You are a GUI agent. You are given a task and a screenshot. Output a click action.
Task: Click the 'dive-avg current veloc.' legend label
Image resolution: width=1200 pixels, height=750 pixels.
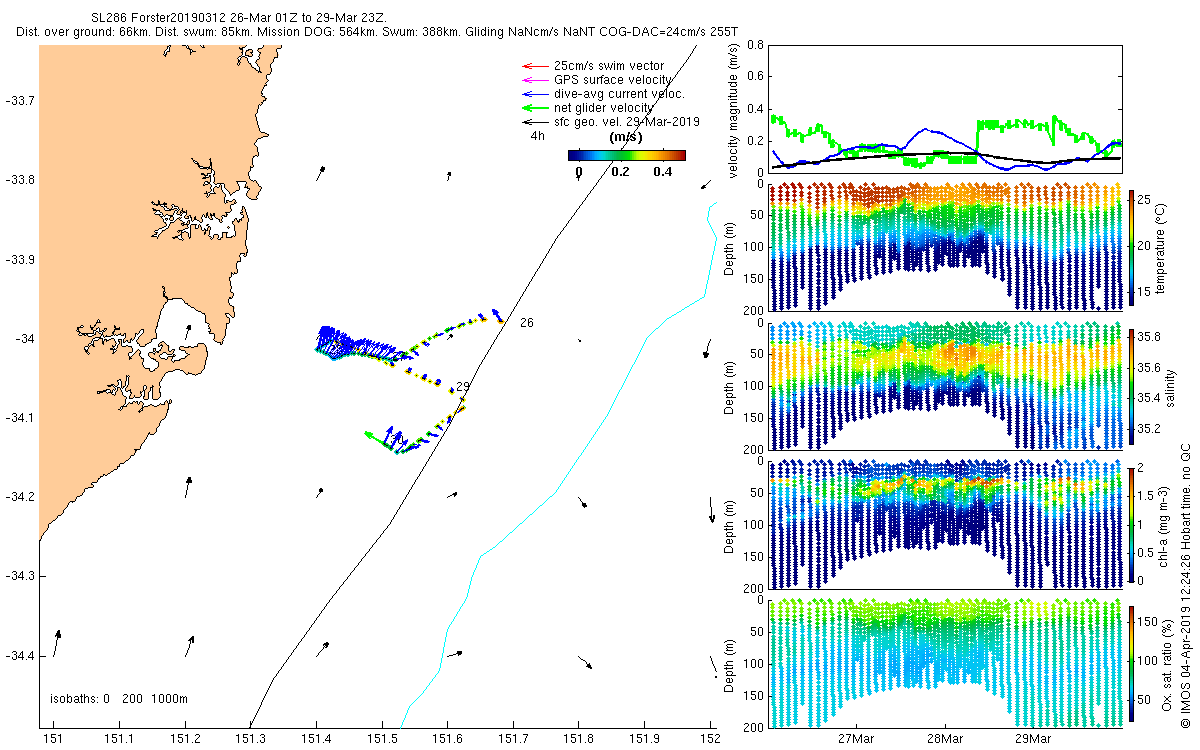click(619, 94)
